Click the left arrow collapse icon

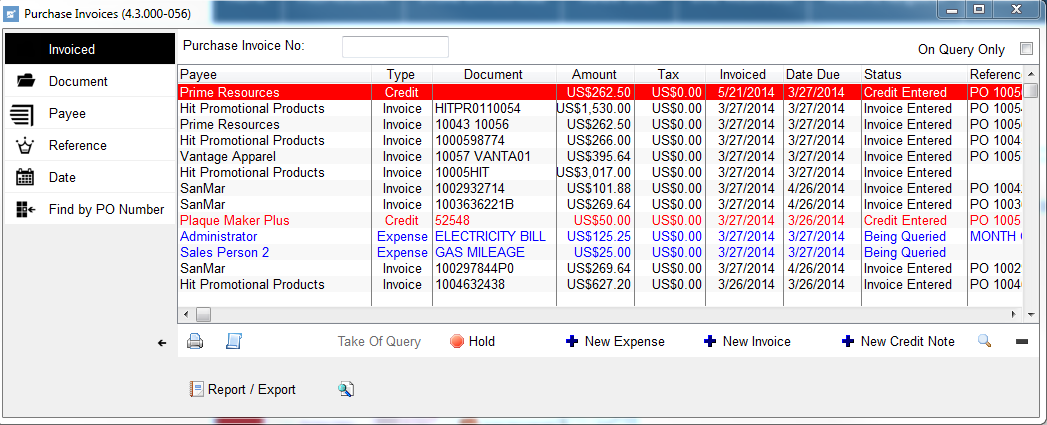[x=162, y=343]
